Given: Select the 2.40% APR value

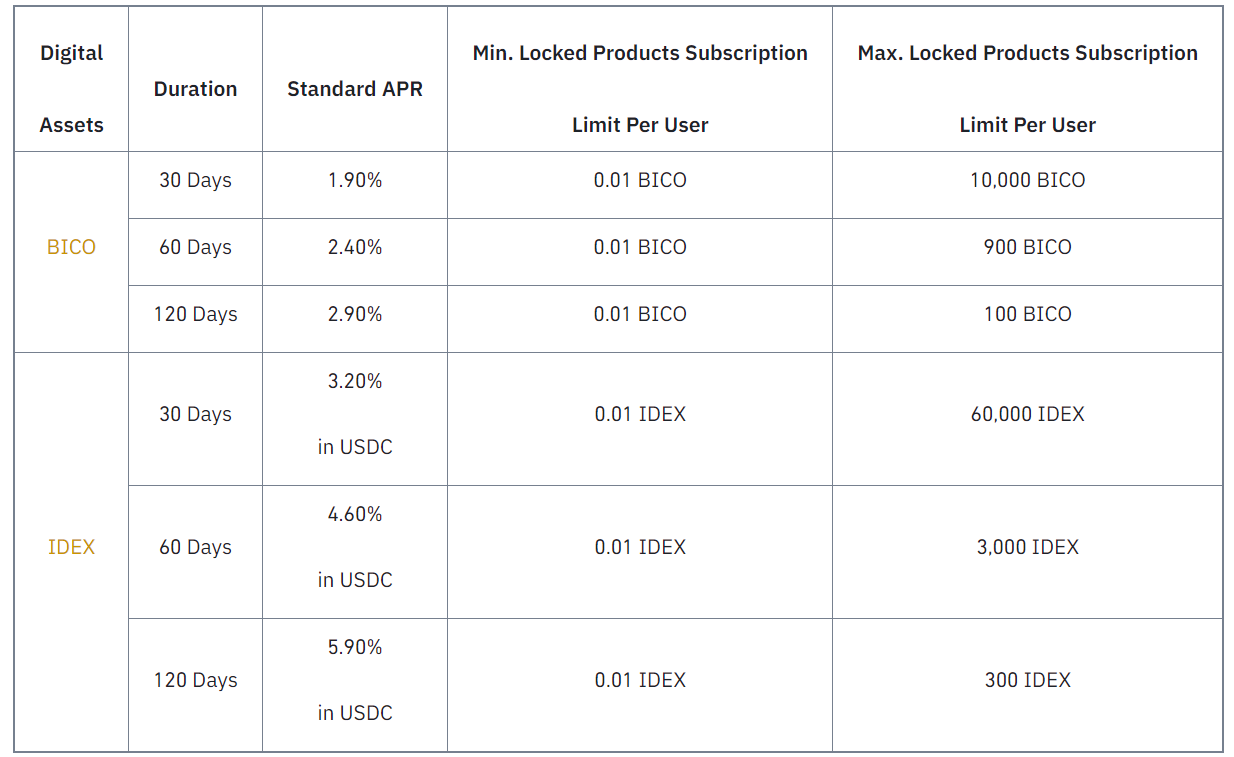Looking at the screenshot, I should 355,247.
